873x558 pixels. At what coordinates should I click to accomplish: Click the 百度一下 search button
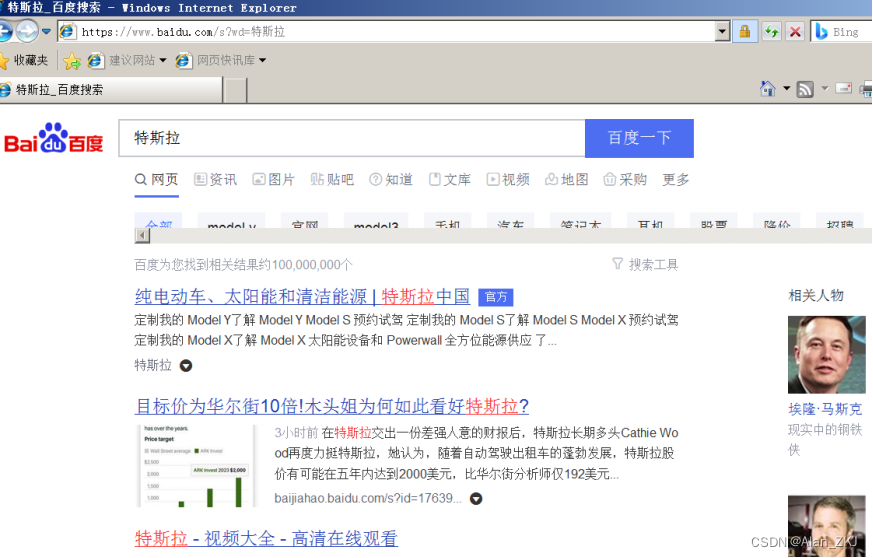click(x=639, y=138)
